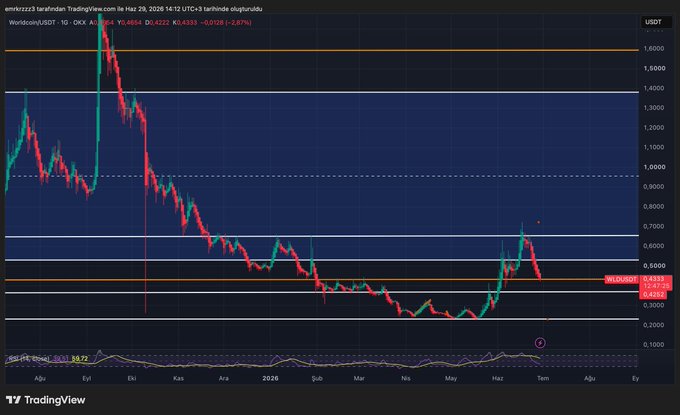Click the TradingView logo
The image size is (680, 415).
tap(46, 400)
